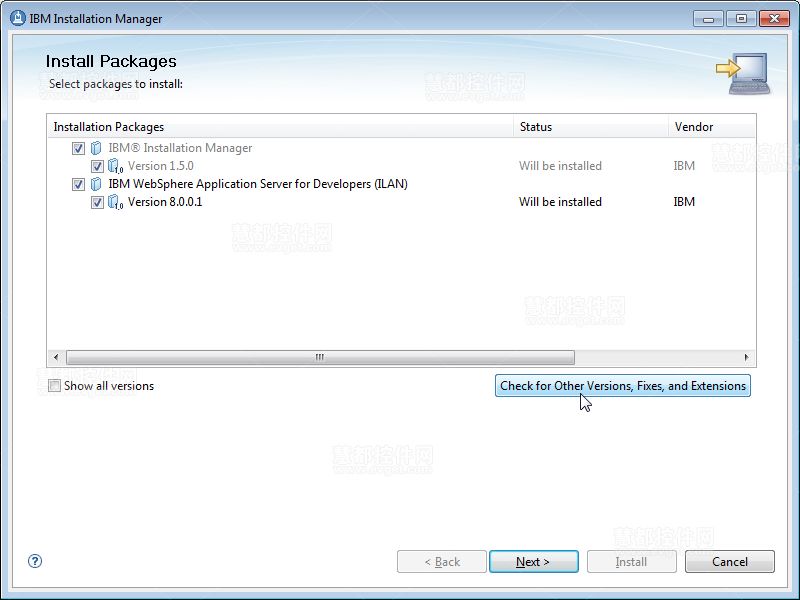Viewport: 800px width, 600px height.
Task: Click the install computer graphic with yellow arrow
Action: 743,73
